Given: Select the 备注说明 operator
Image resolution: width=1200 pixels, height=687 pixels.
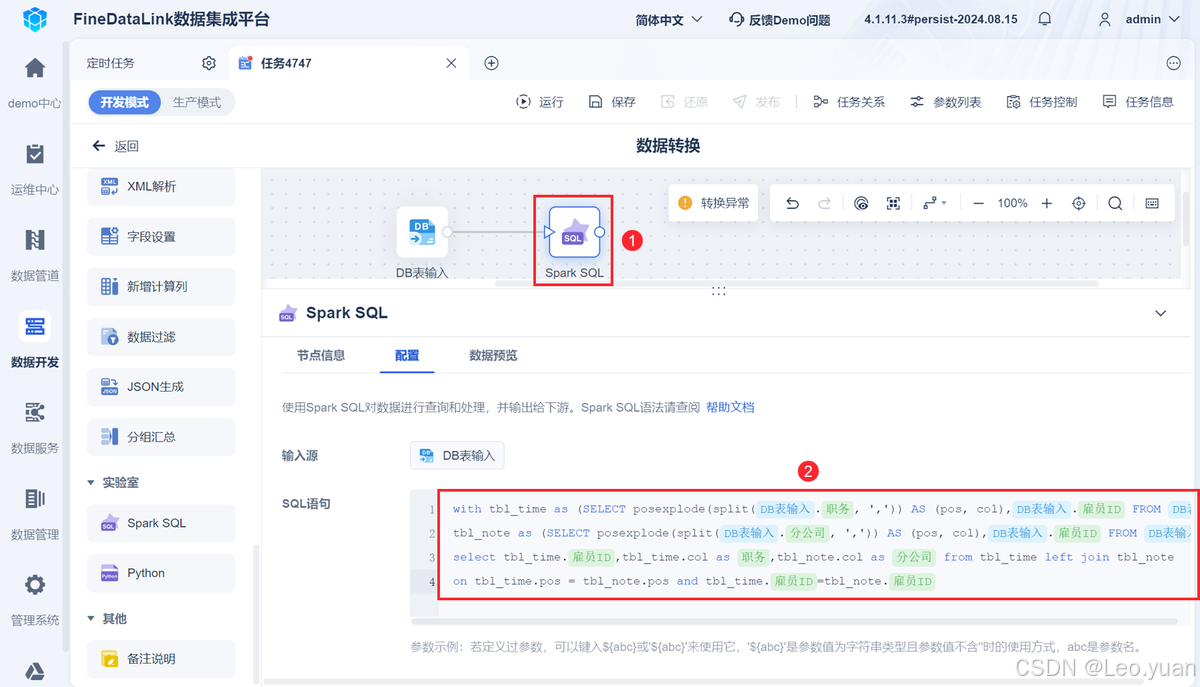Looking at the screenshot, I should tap(161, 659).
